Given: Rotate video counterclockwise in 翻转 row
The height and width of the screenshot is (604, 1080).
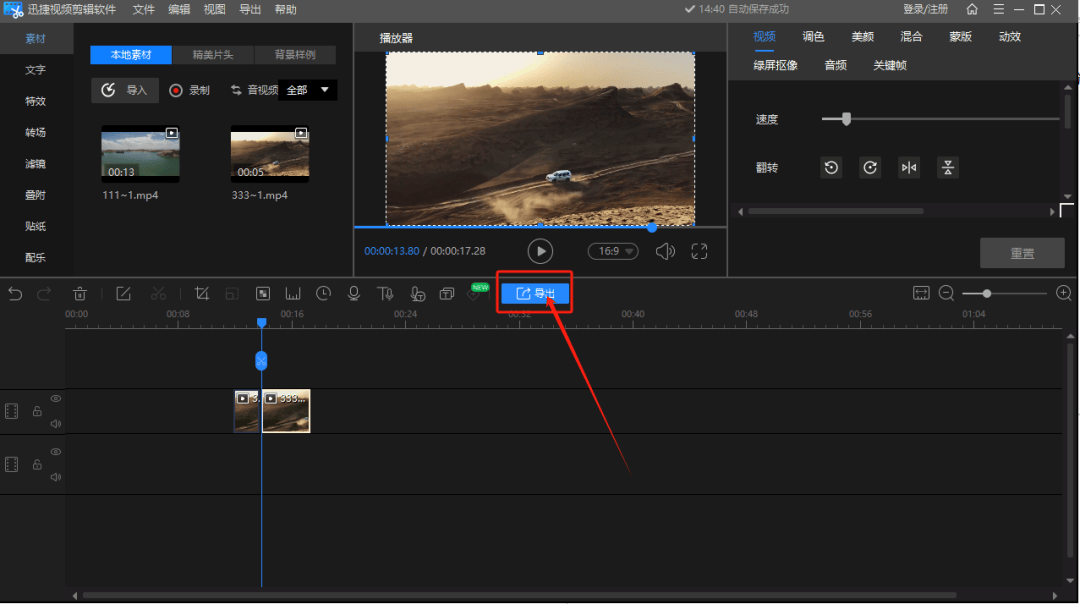Looking at the screenshot, I should 831,168.
